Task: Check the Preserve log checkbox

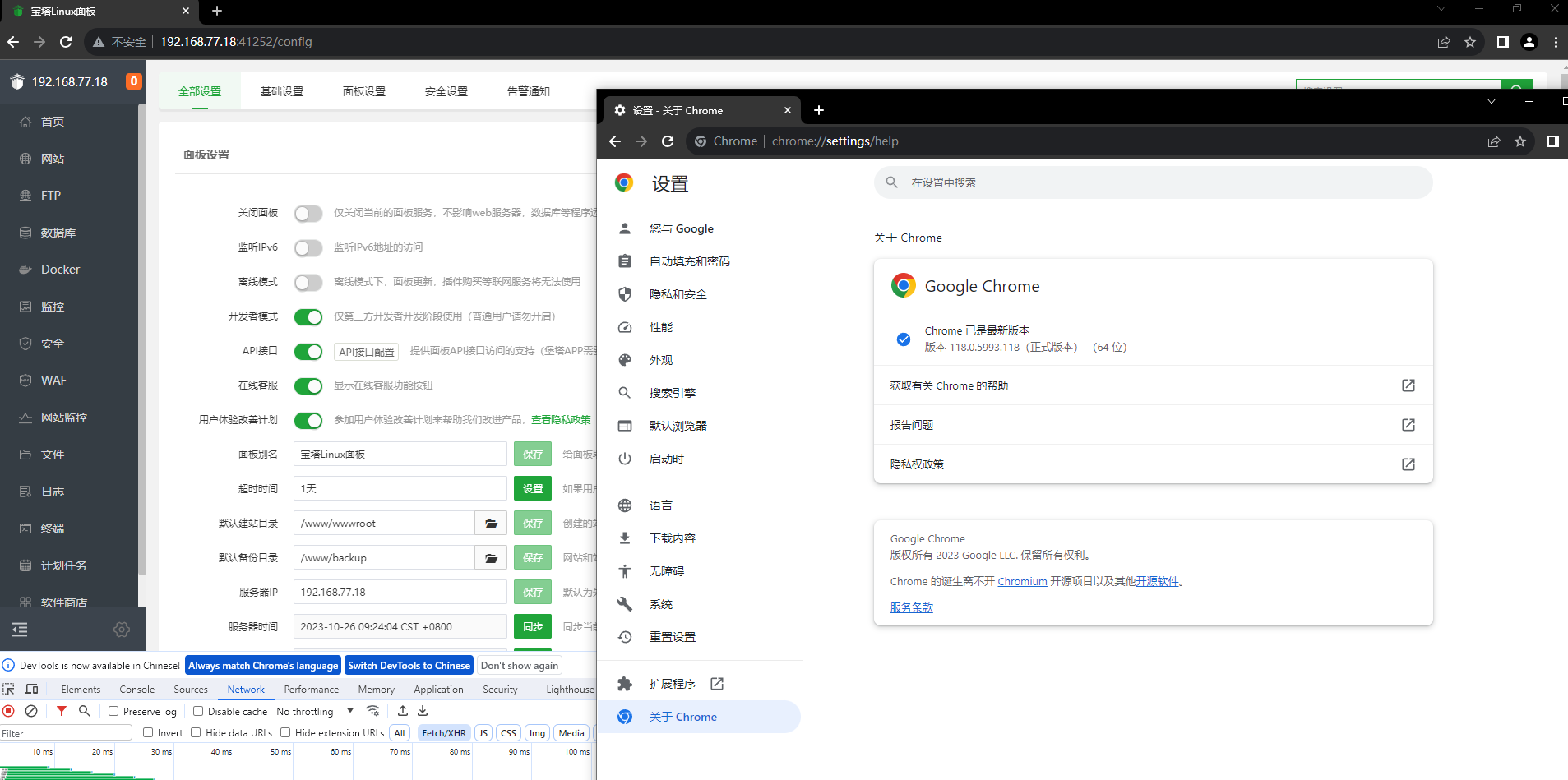Action: (113, 711)
